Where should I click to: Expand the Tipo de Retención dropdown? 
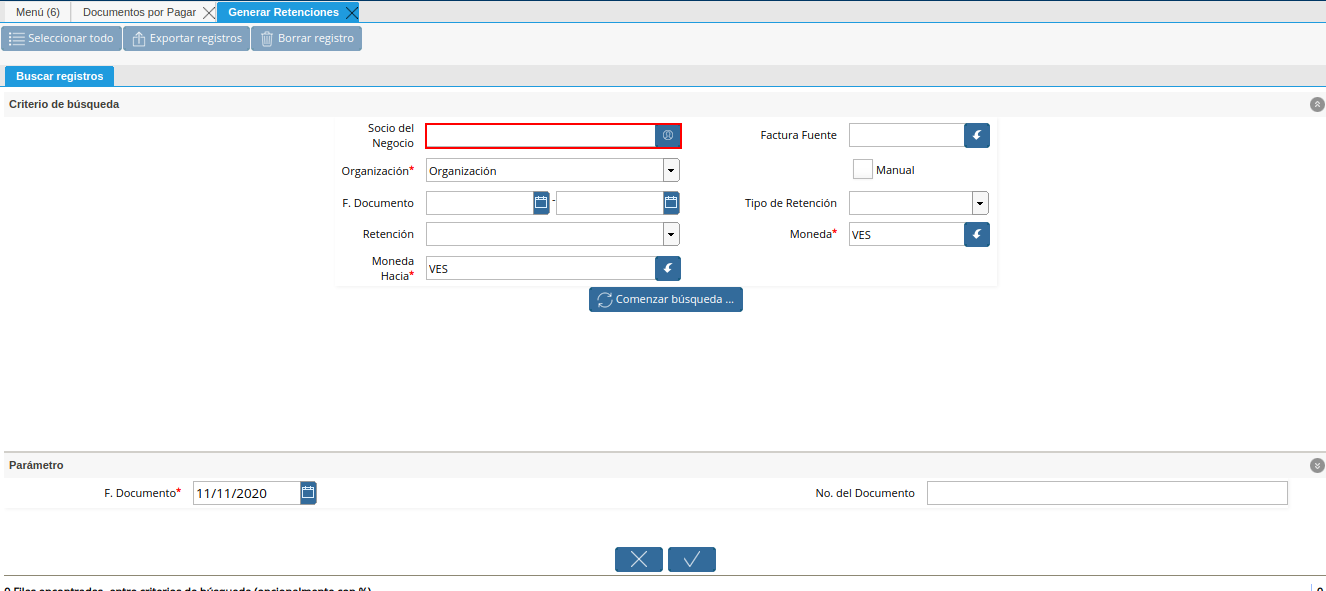(x=980, y=203)
